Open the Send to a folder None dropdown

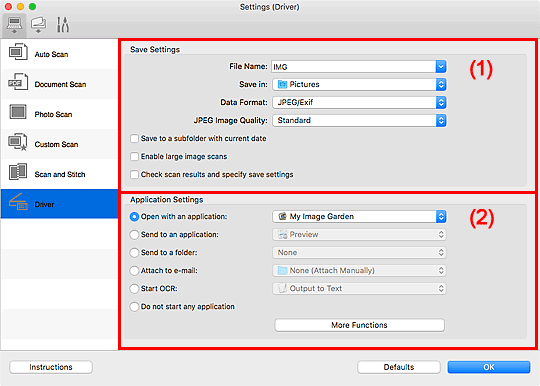pos(359,252)
